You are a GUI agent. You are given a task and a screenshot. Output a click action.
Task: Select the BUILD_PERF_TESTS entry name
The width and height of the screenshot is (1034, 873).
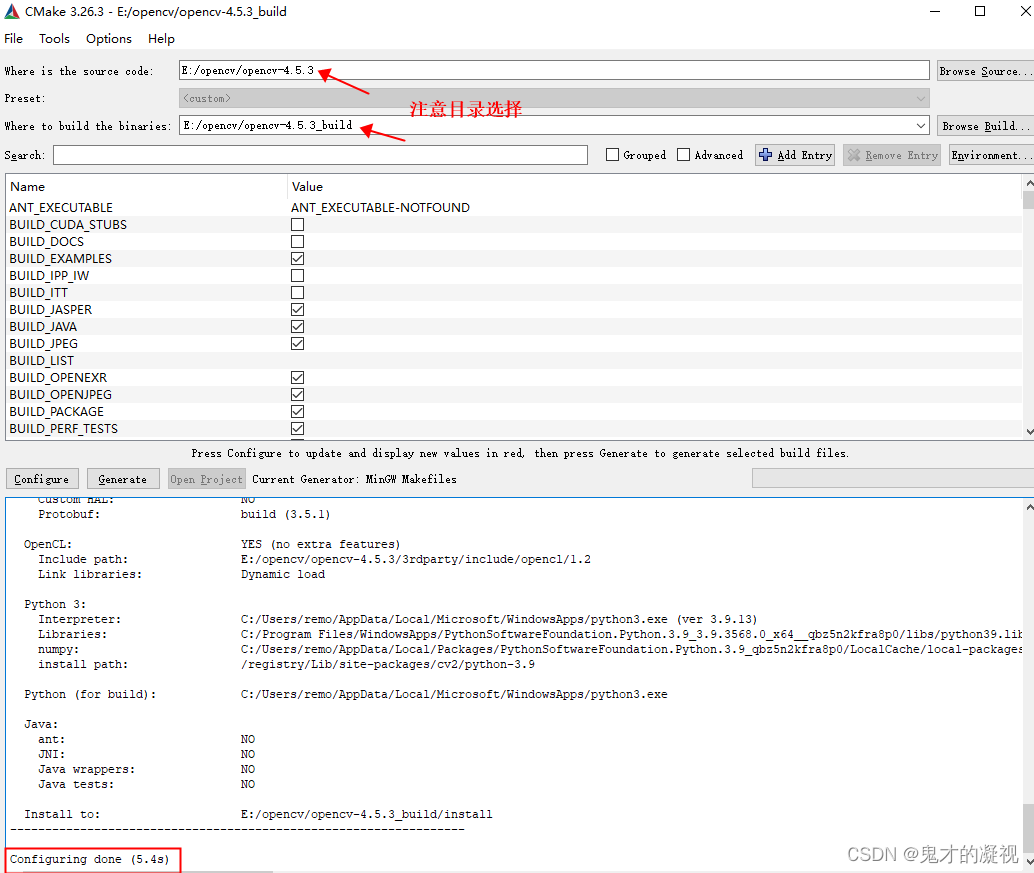click(x=63, y=429)
